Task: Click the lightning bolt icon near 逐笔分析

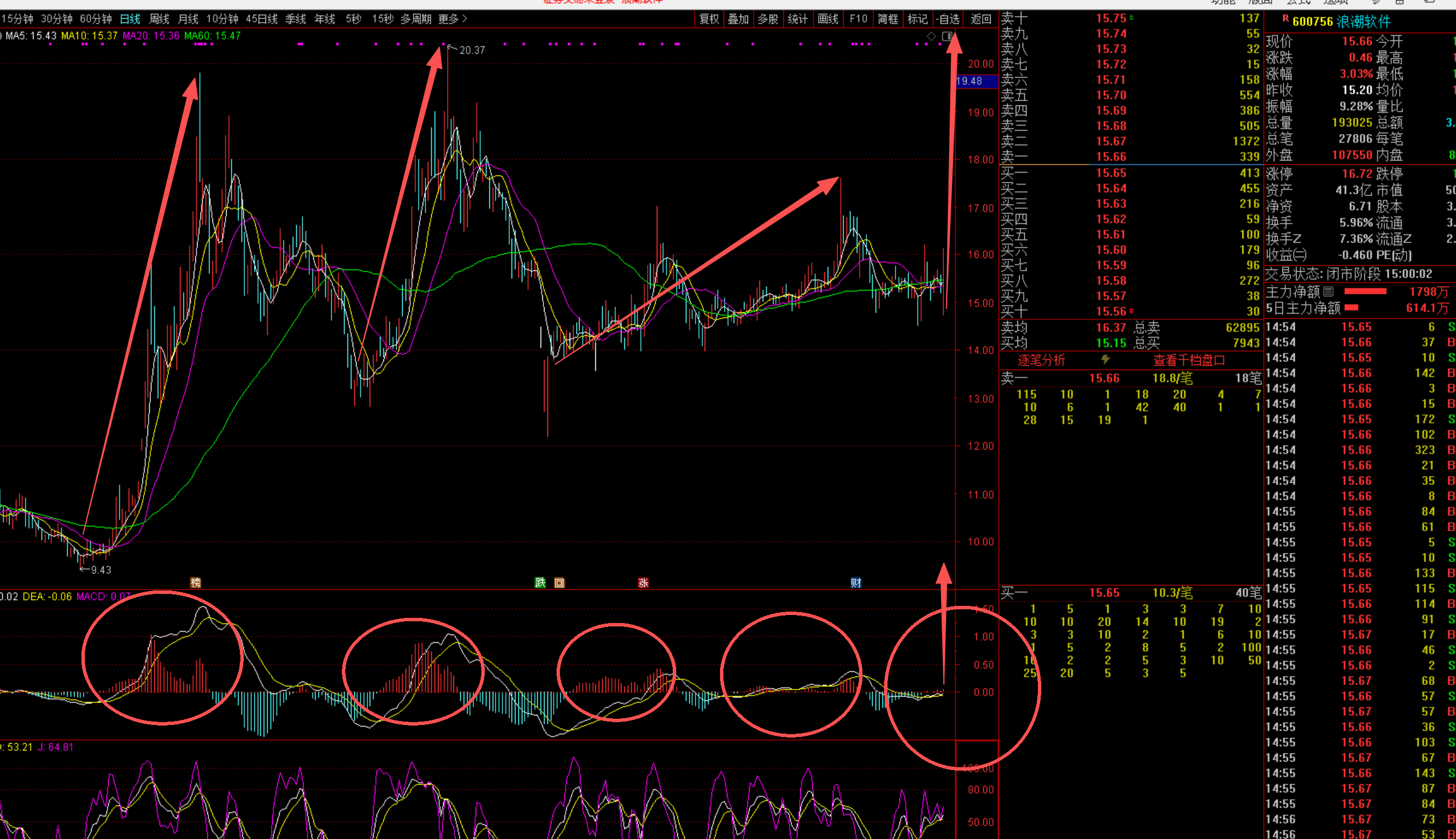Action: [1105, 360]
